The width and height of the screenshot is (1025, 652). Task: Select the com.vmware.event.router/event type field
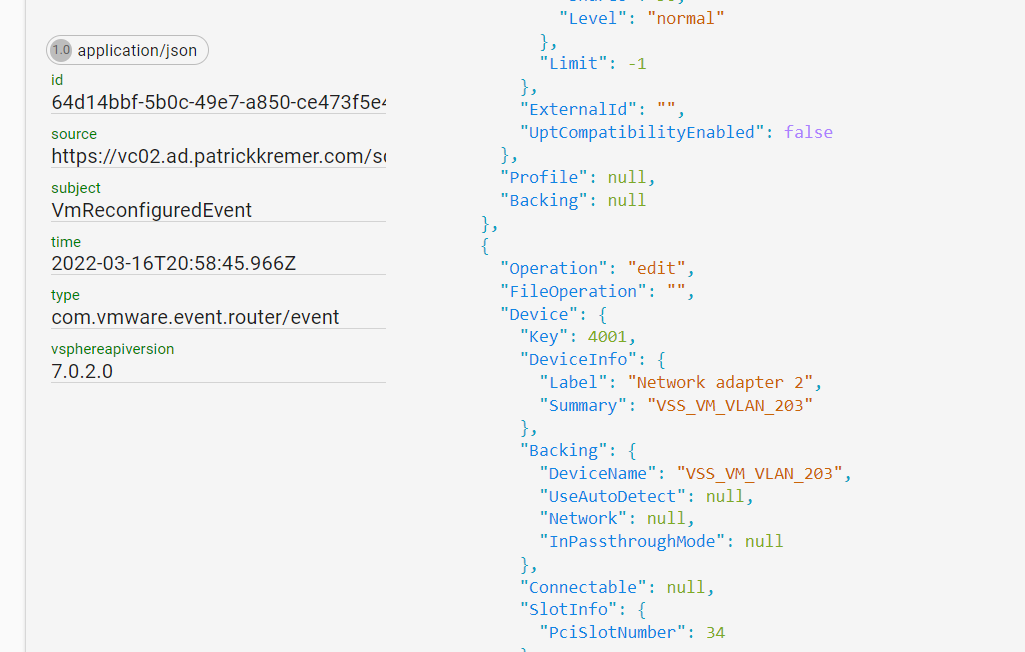tap(195, 317)
